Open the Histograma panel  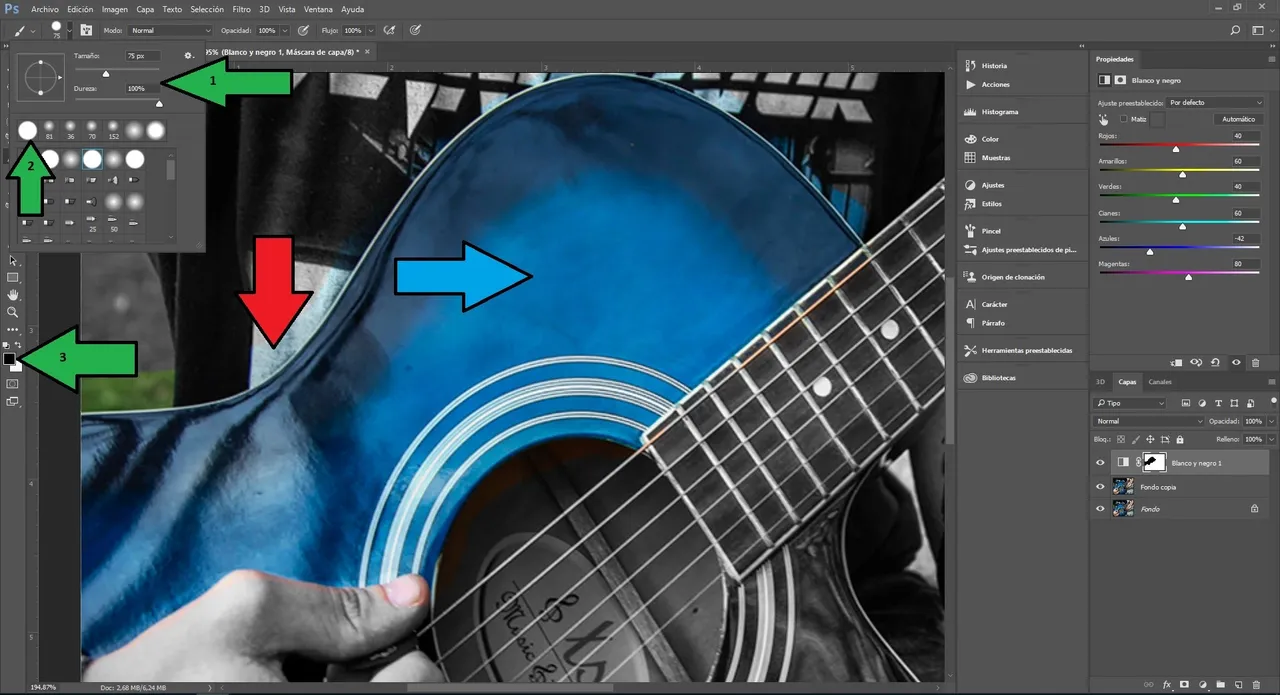coord(992,112)
